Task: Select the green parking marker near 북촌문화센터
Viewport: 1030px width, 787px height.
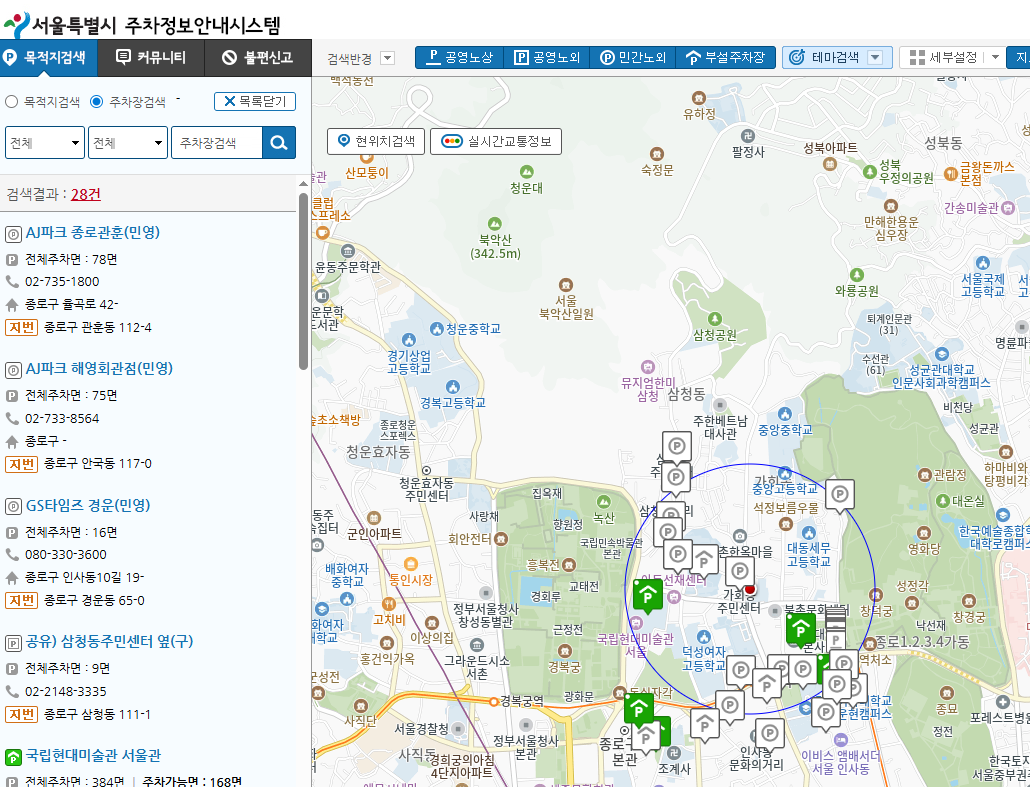Action: [x=801, y=630]
